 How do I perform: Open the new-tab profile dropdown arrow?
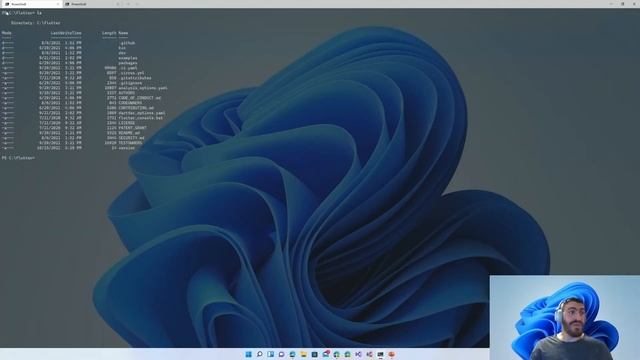pos(137,4)
